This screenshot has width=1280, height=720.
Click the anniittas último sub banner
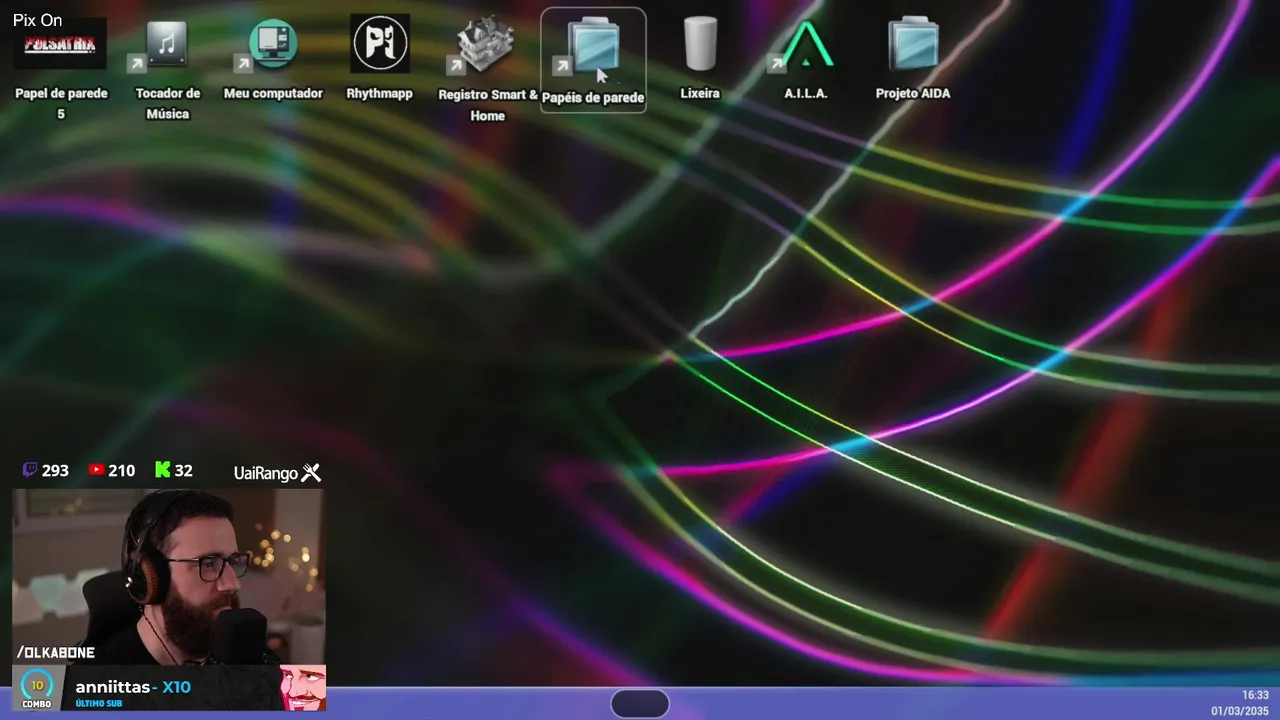[168, 688]
